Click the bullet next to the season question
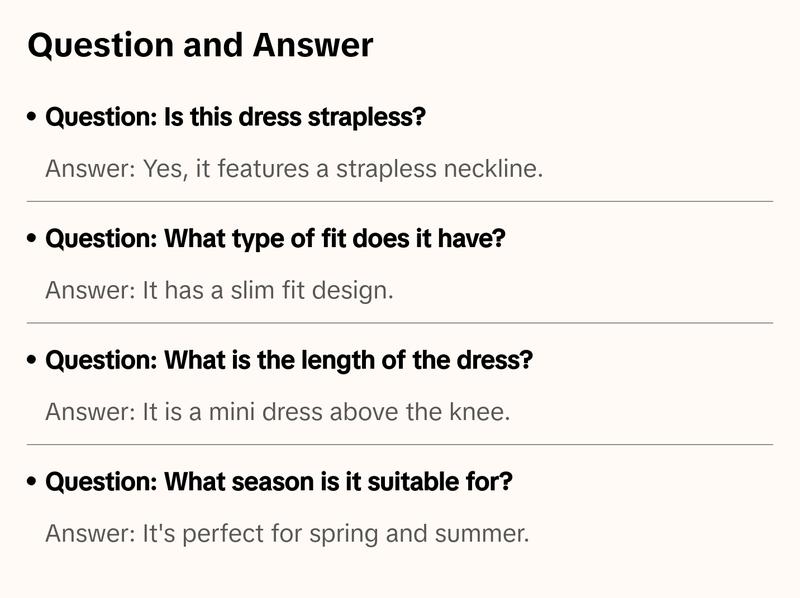800x598 pixels. tap(33, 482)
